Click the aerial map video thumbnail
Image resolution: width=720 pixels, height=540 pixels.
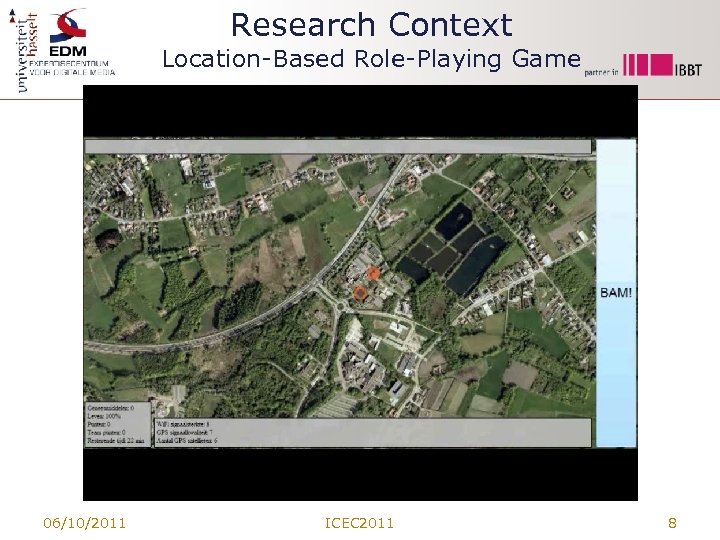(360, 293)
